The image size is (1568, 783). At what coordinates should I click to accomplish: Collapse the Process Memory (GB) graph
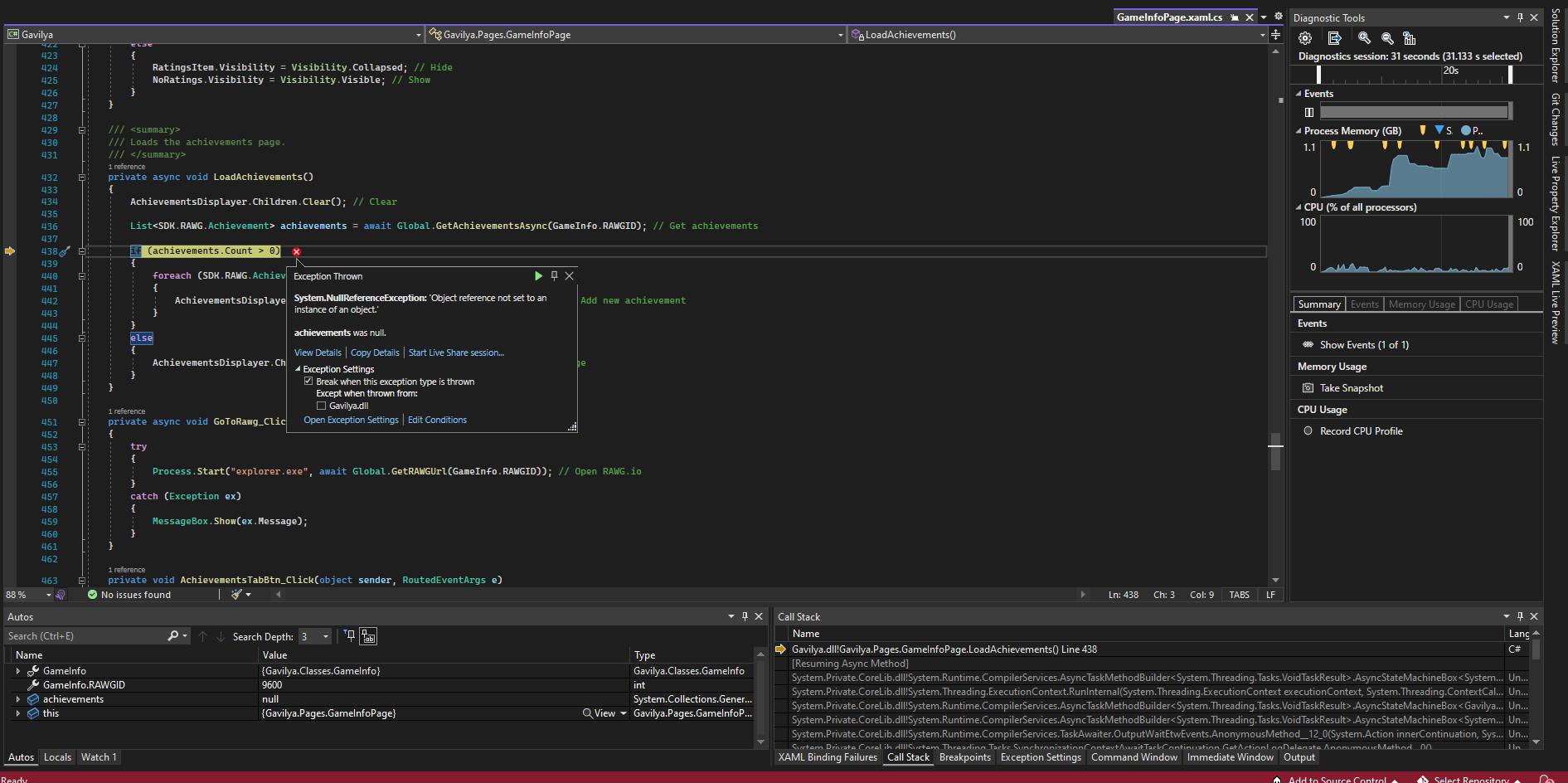[1299, 131]
